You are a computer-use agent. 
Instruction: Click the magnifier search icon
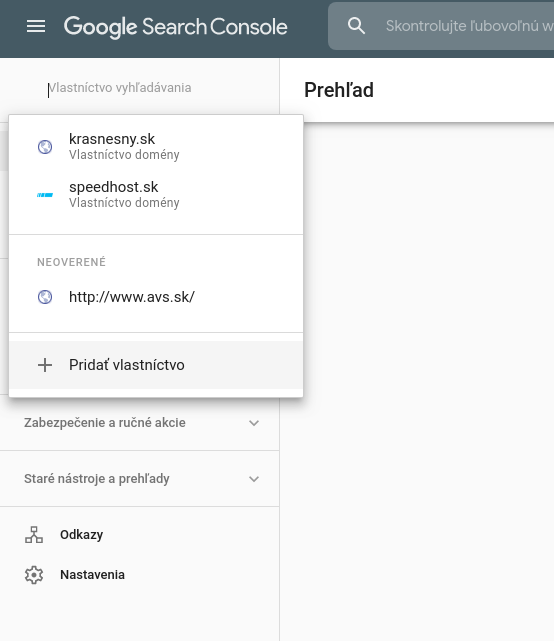pyautogui.click(x=356, y=26)
